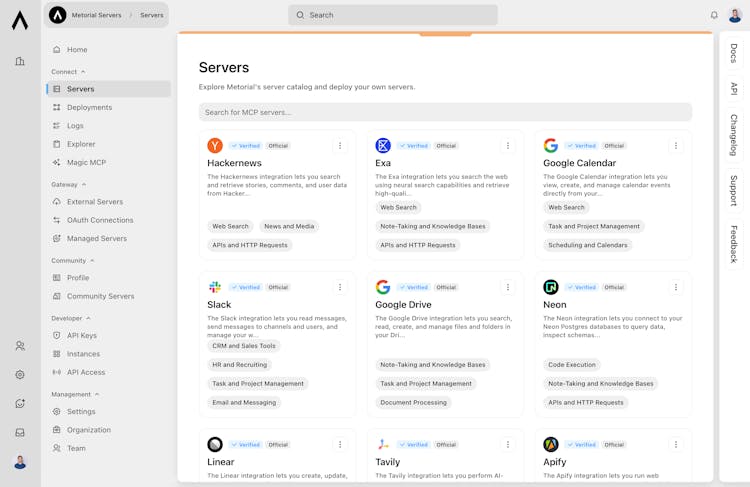Screen dimensions: 750x487
Task: Open Deployments in the sidebar
Action: 89,107
